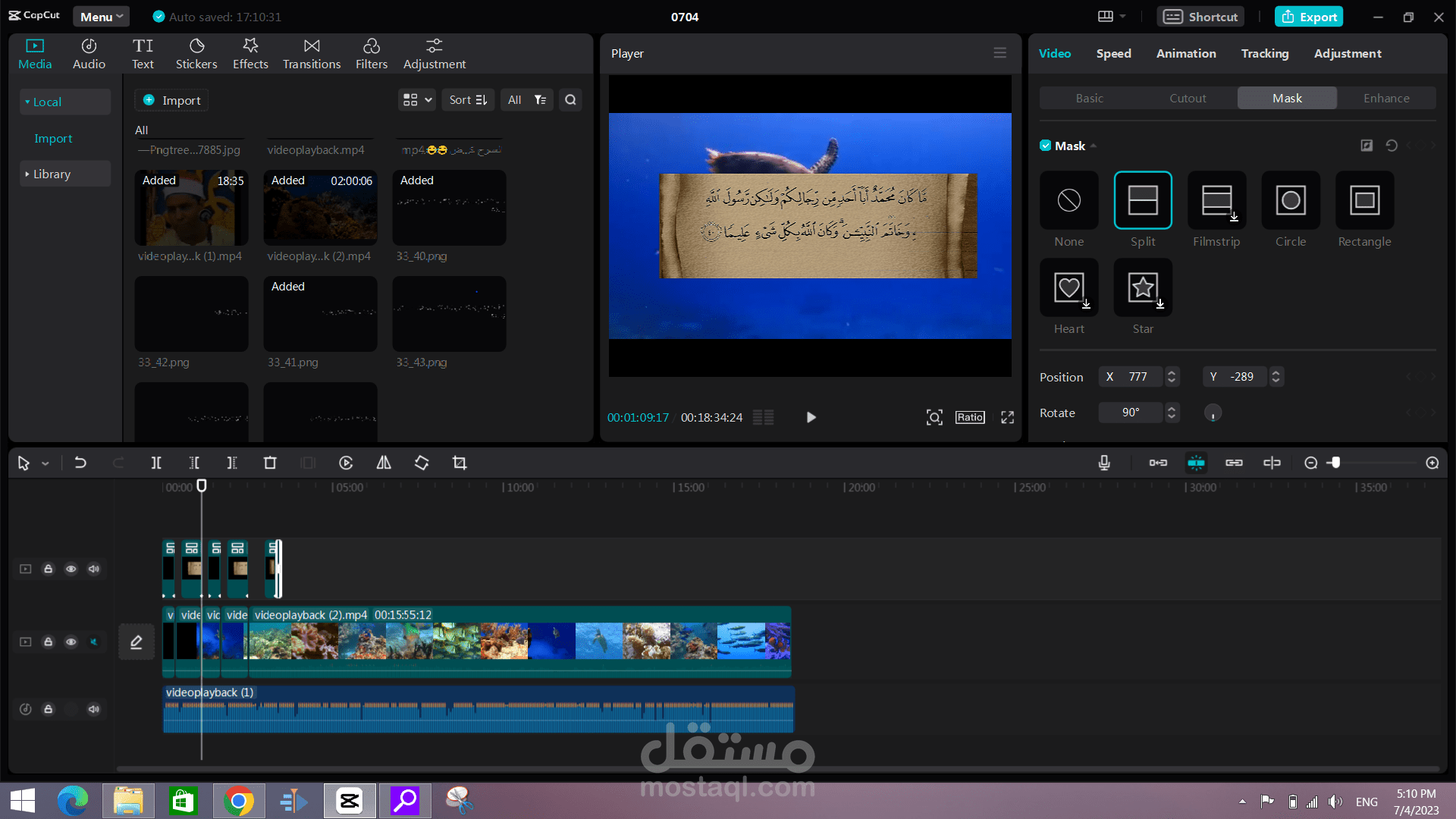Image resolution: width=1456 pixels, height=819 pixels.
Task: Select the Rectangle mask shape
Action: pos(1364,200)
